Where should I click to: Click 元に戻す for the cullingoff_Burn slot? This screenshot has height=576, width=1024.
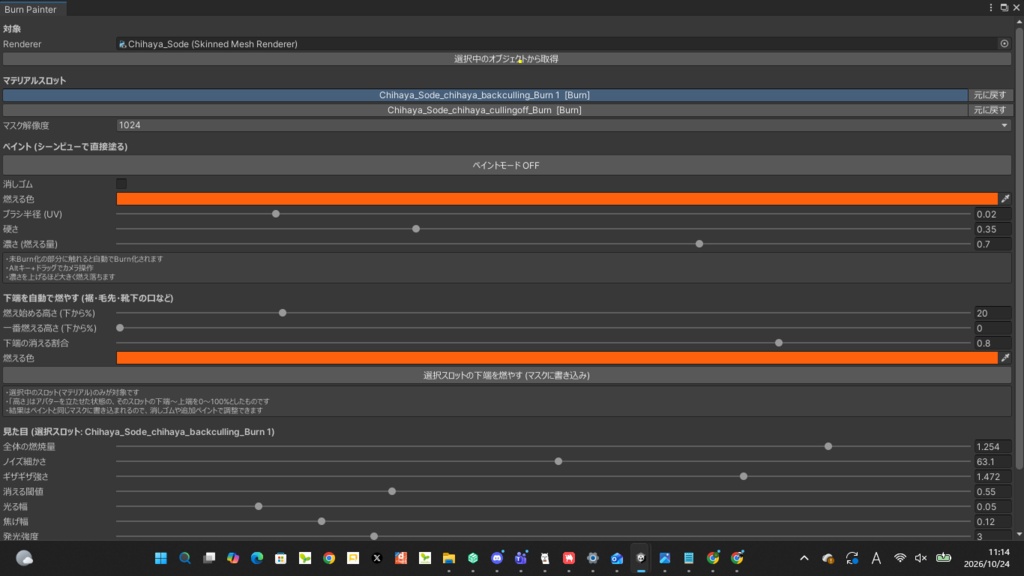tap(990, 110)
